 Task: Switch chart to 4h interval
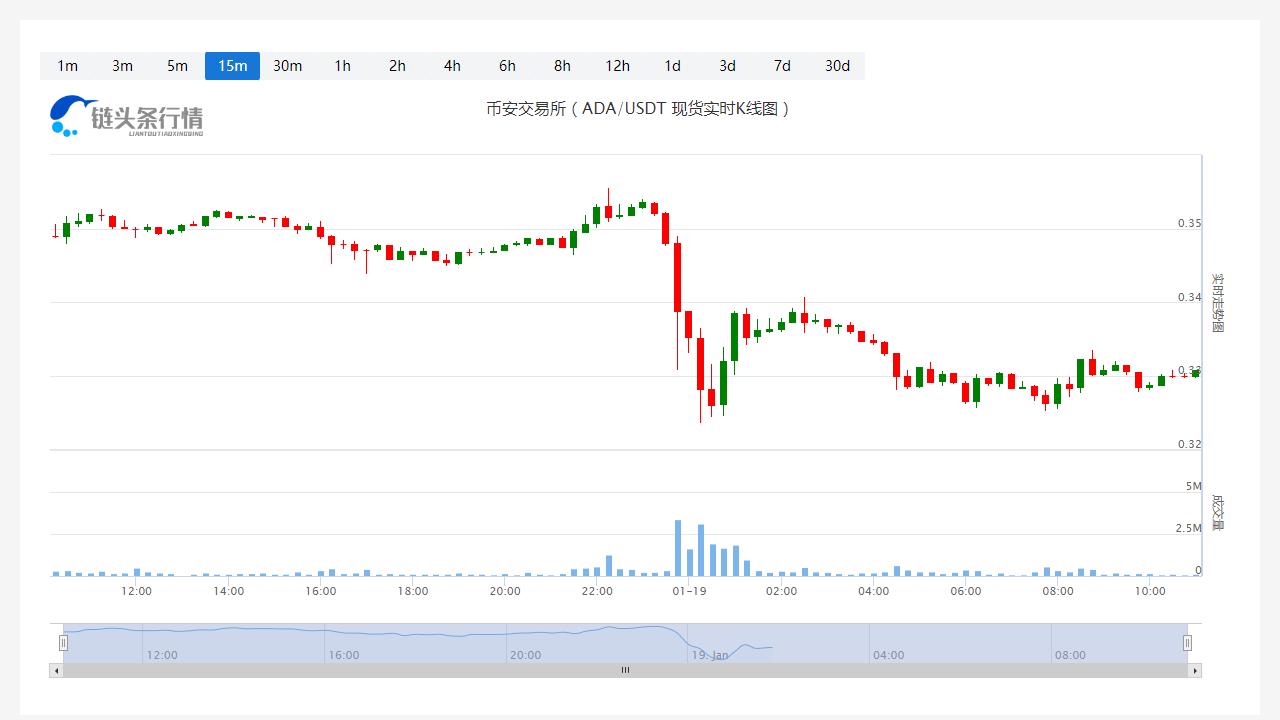click(452, 66)
